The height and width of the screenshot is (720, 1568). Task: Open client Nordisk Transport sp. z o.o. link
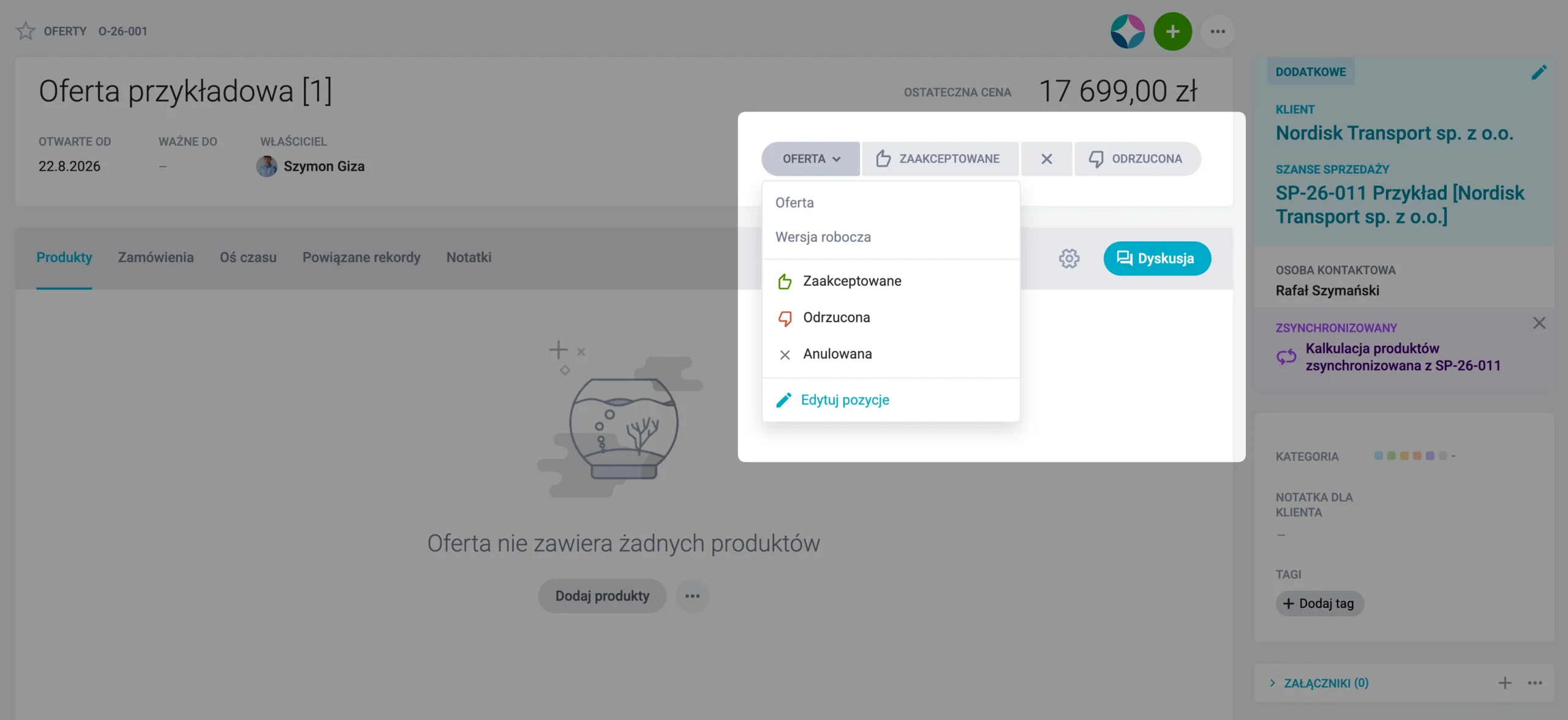[1394, 133]
